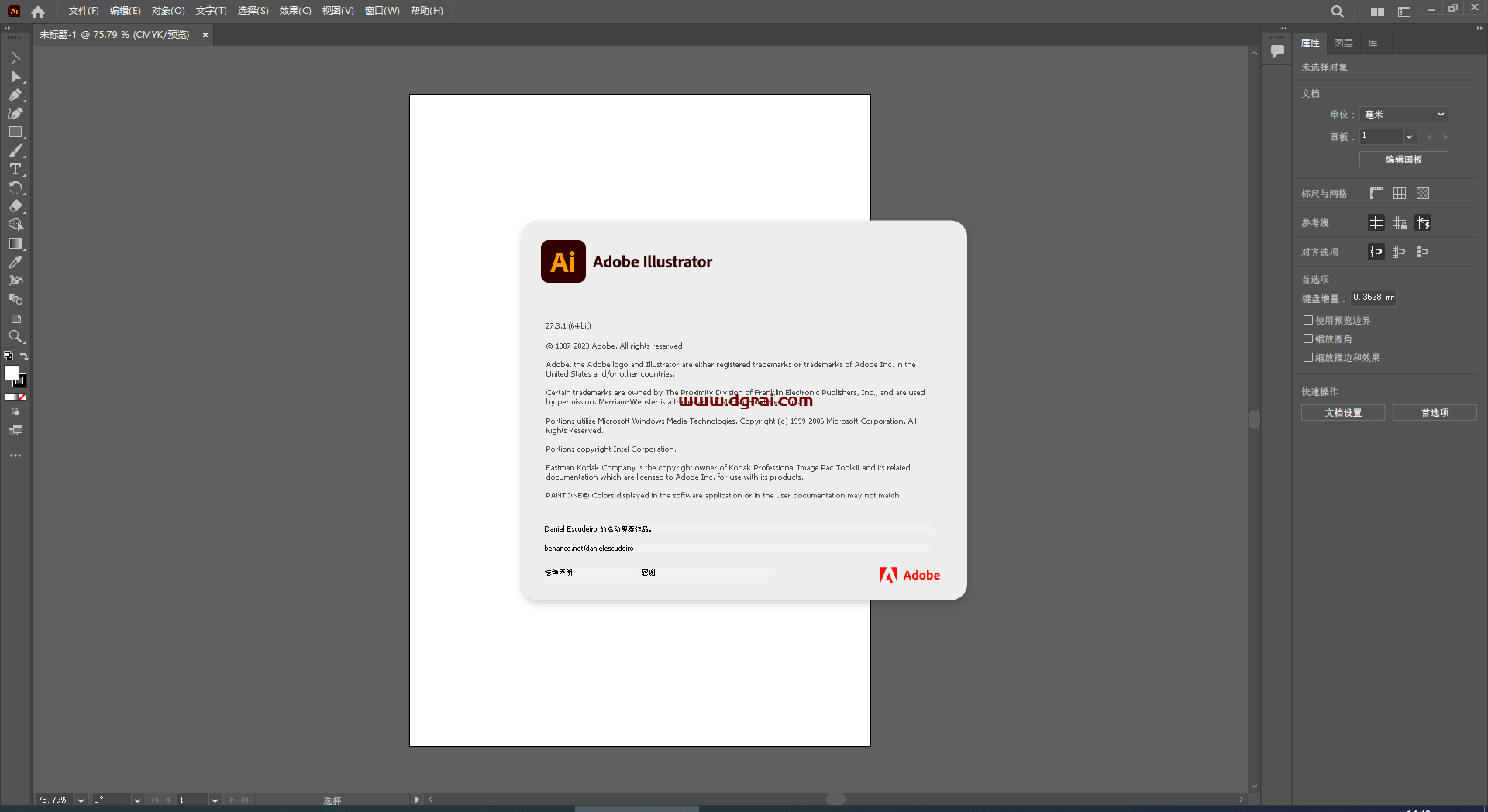
Task: Open the 窗口 menu
Action: [x=381, y=11]
